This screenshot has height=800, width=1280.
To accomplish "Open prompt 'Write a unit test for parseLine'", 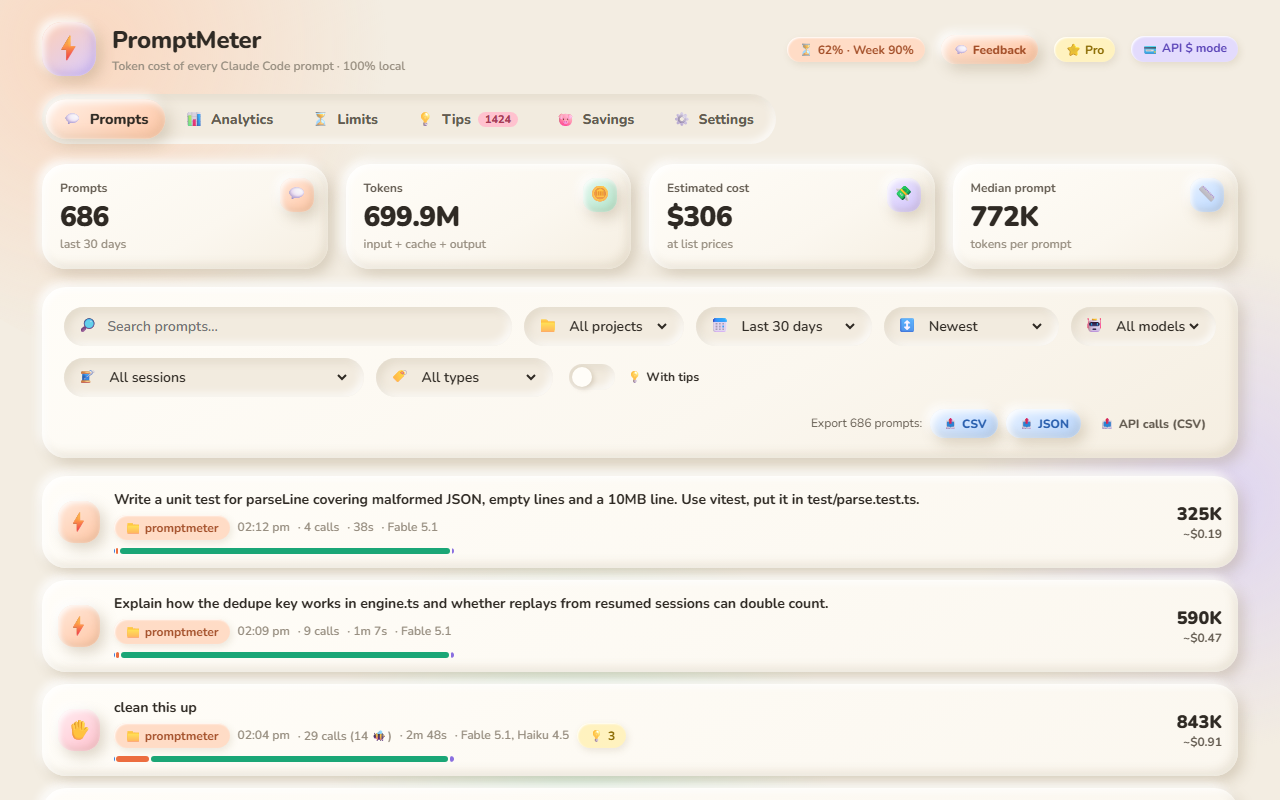I will (x=516, y=499).
